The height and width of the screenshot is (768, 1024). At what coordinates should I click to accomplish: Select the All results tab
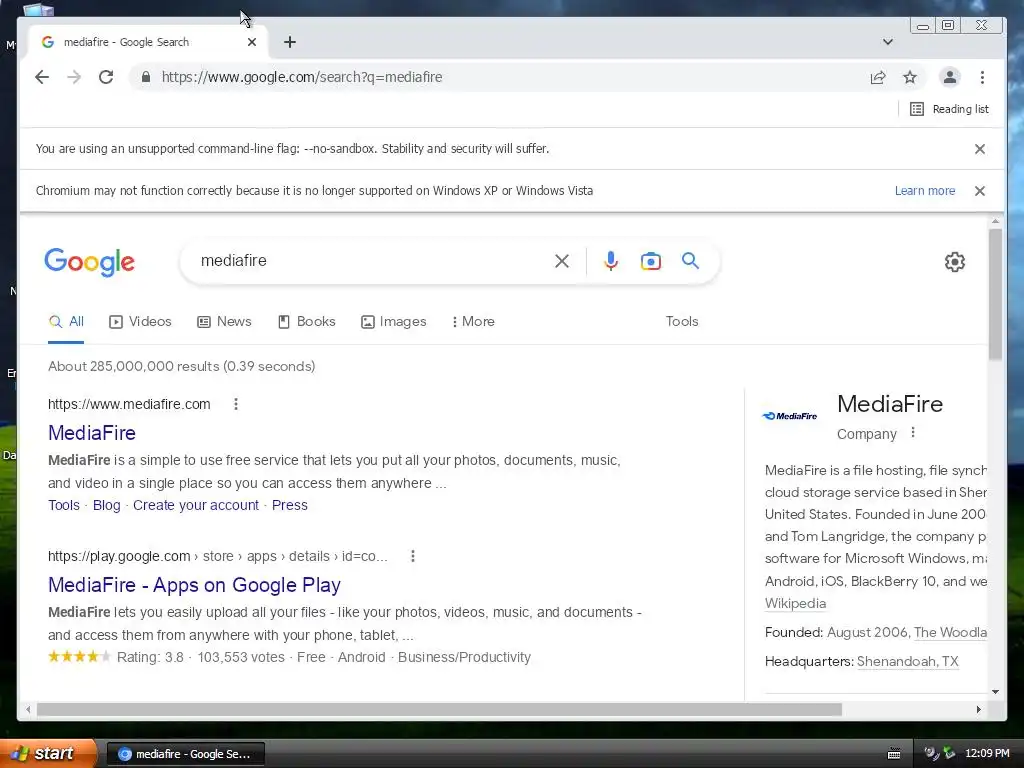pyautogui.click(x=66, y=321)
